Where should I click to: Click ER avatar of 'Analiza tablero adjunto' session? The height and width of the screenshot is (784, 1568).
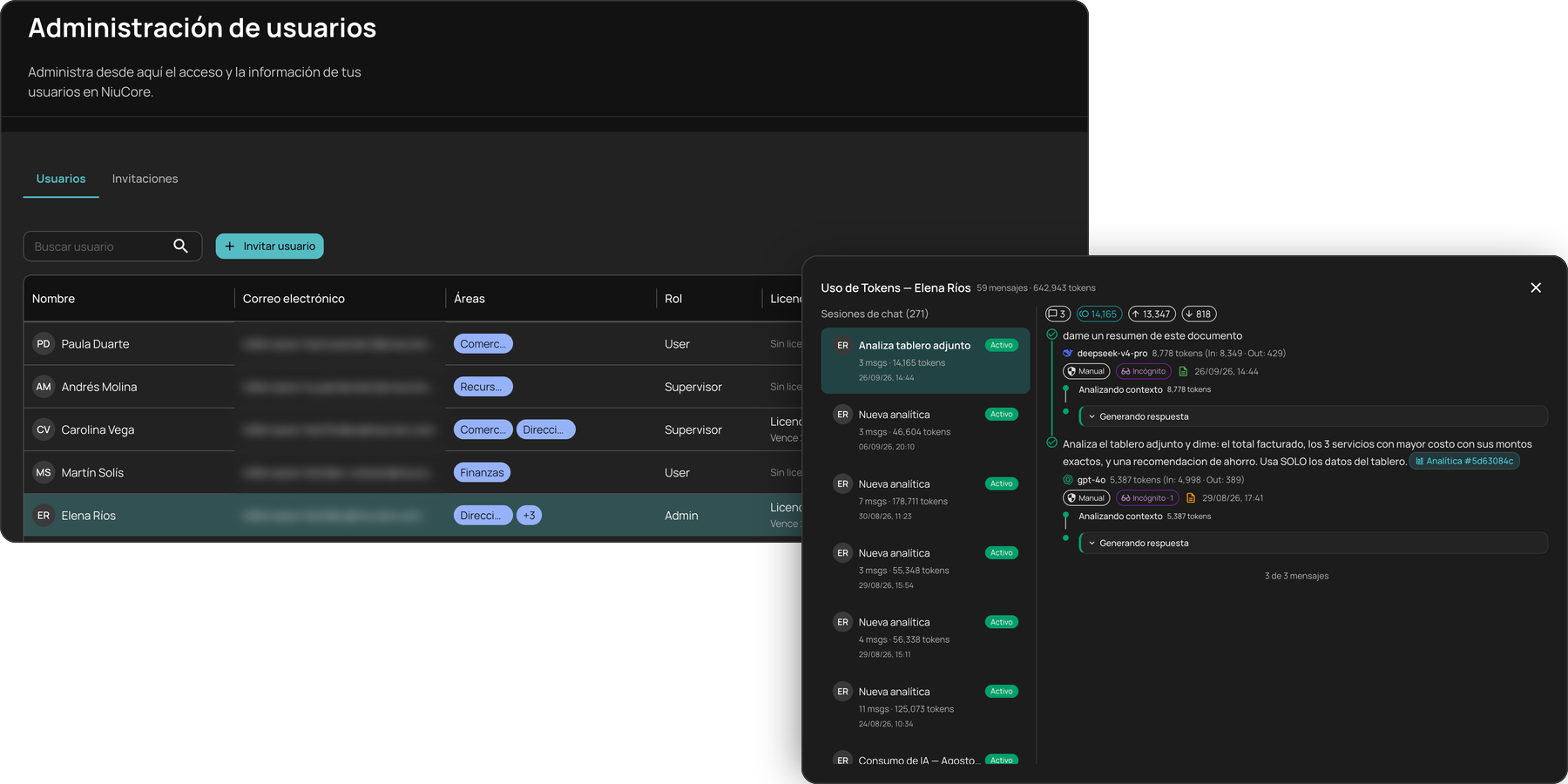click(842, 346)
